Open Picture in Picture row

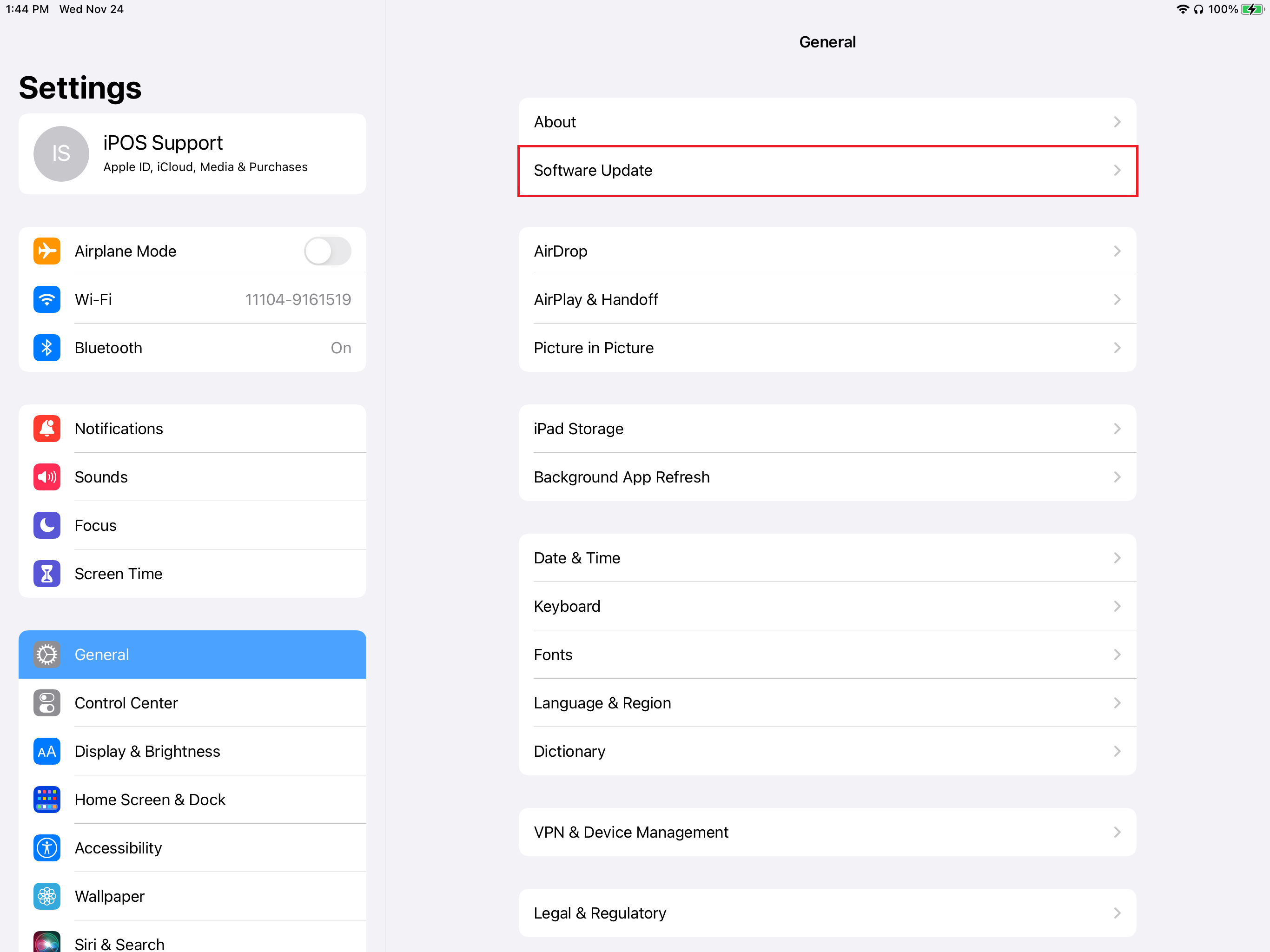point(827,347)
